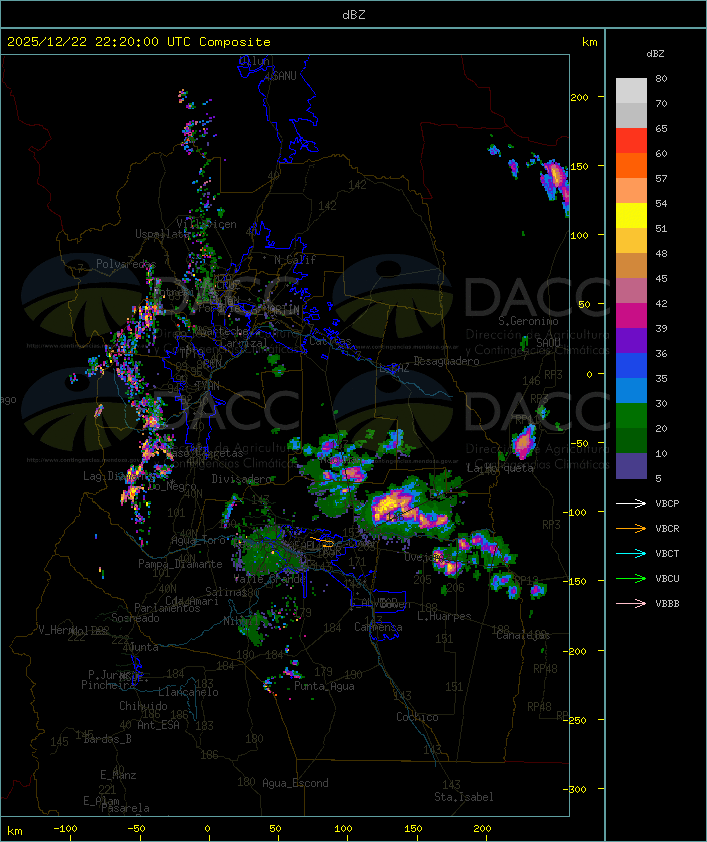The width and height of the screenshot is (707, 842).
Task: Click the 'N_Calif' place label
Action: coord(295,260)
